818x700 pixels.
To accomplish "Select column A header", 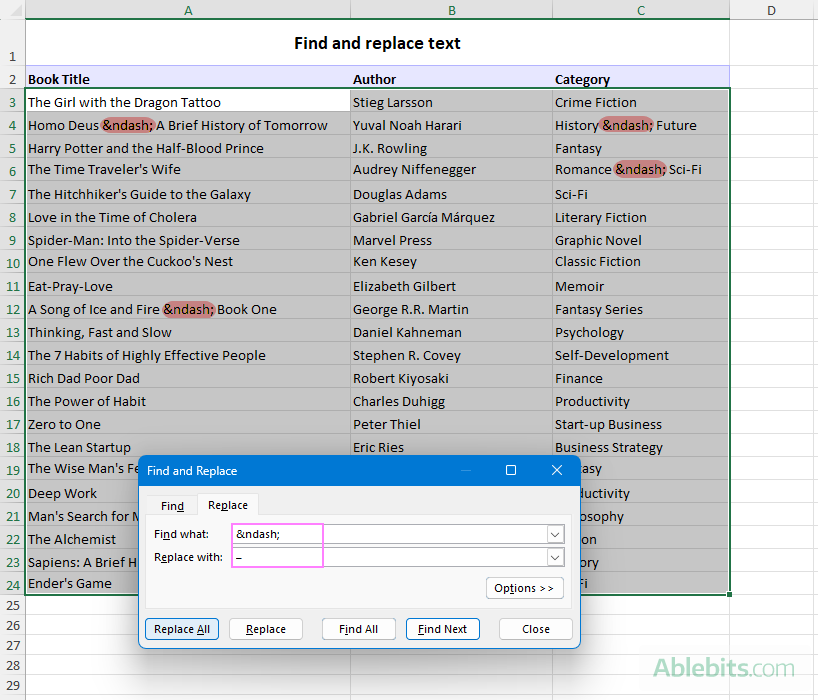I will click(188, 10).
